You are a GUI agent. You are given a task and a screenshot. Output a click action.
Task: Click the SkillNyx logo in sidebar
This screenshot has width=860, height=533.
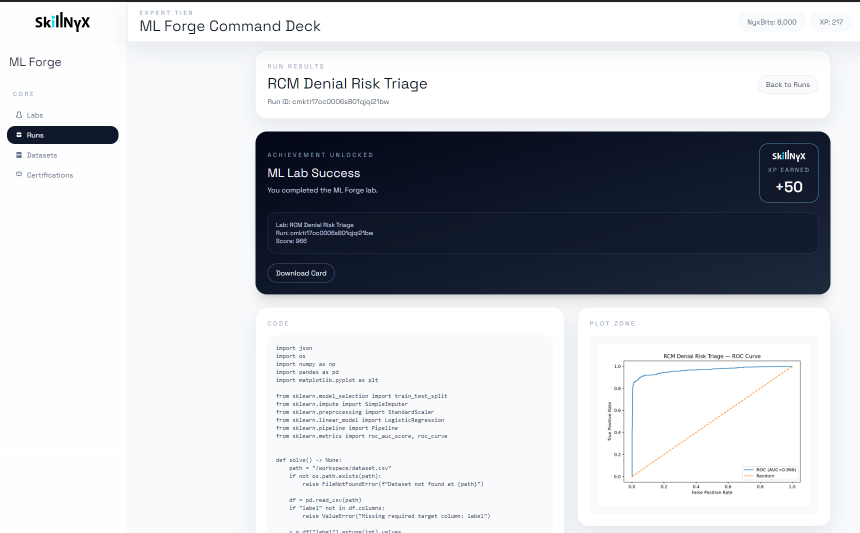[x=63, y=22]
